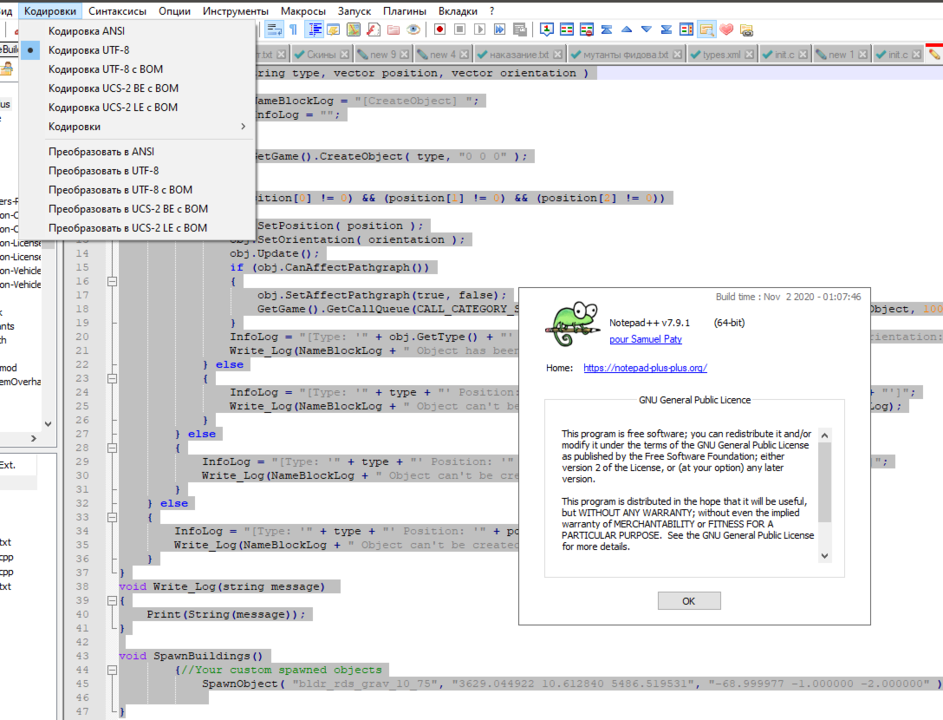The image size is (943, 720).
Task: Click the license text scroll-down arrow
Action: point(825,556)
